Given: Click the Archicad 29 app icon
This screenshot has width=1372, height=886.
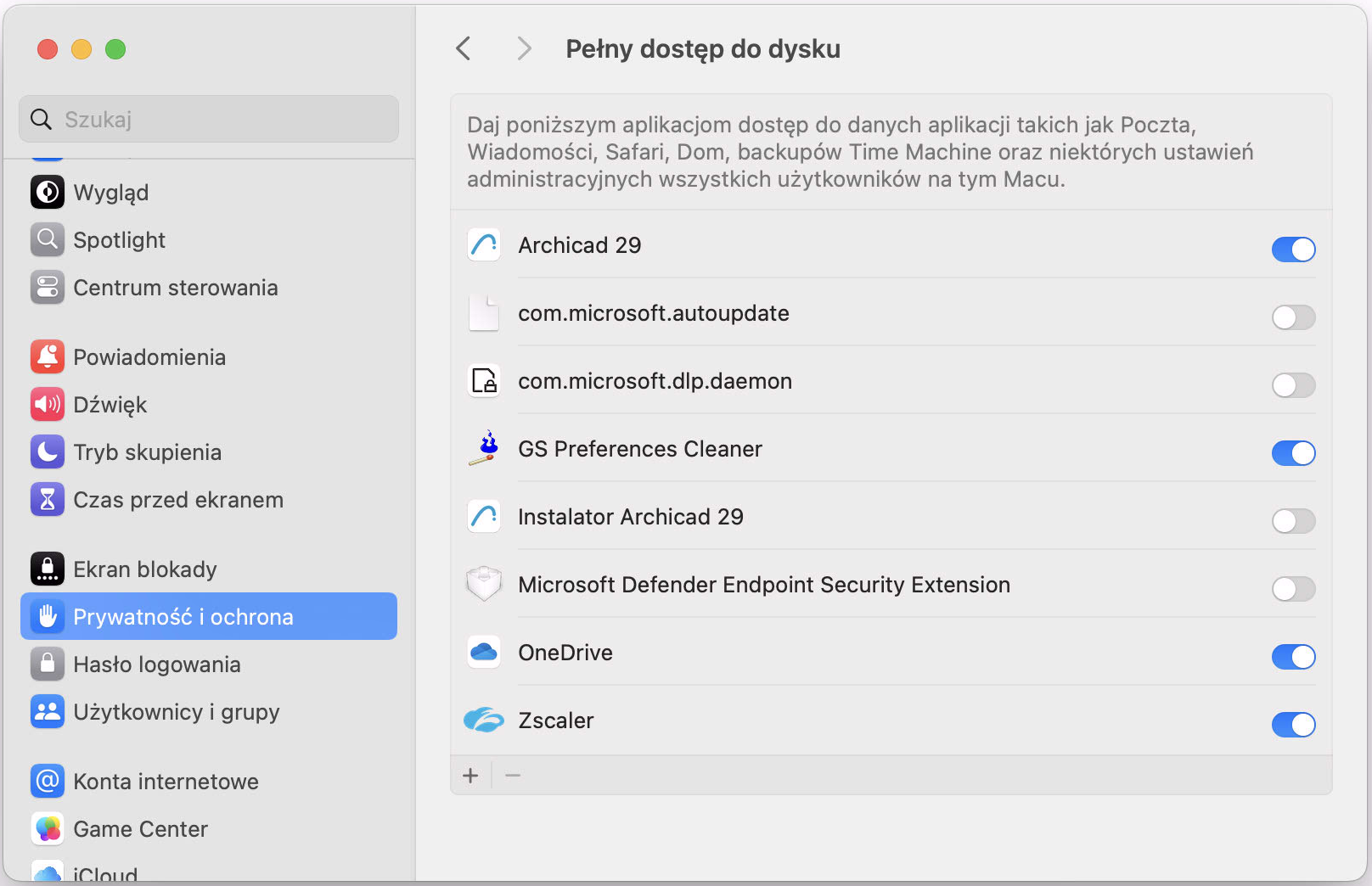Looking at the screenshot, I should (x=483, y=244).
